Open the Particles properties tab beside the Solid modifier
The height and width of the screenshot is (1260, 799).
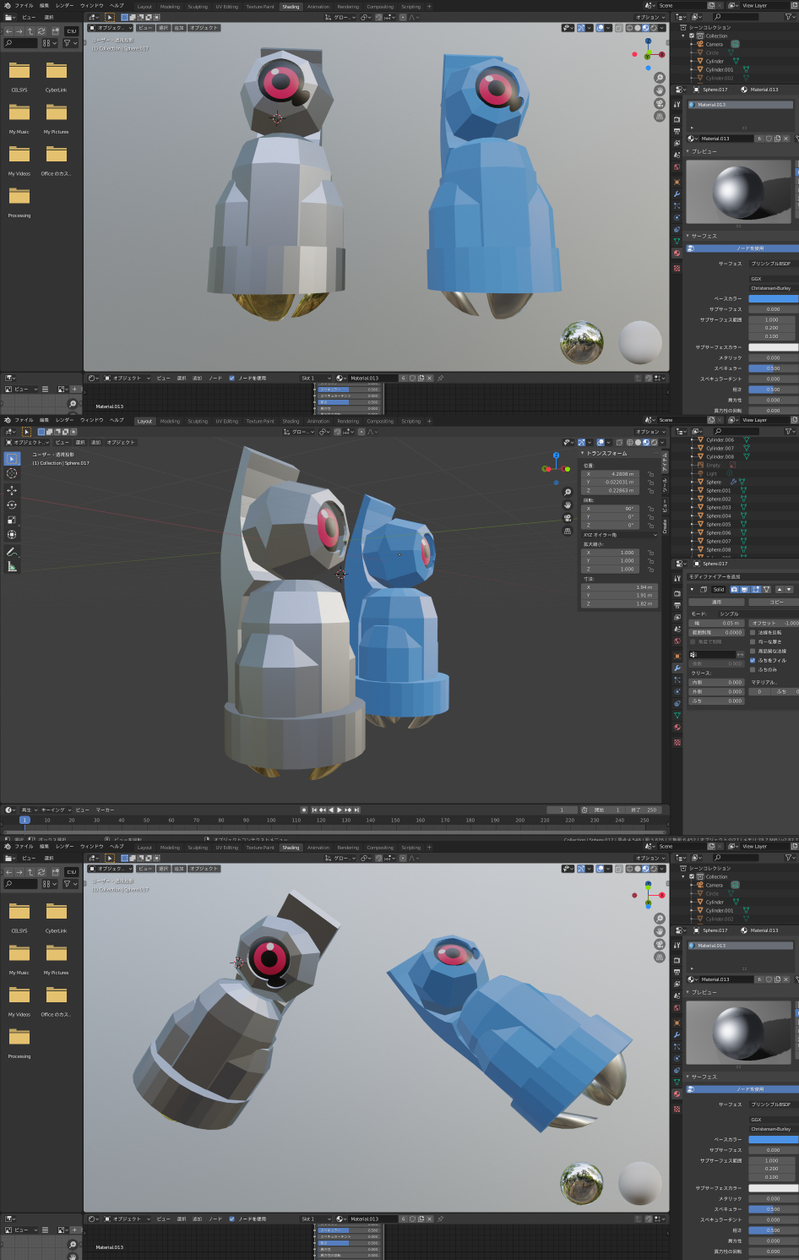[x=677, y=680]
